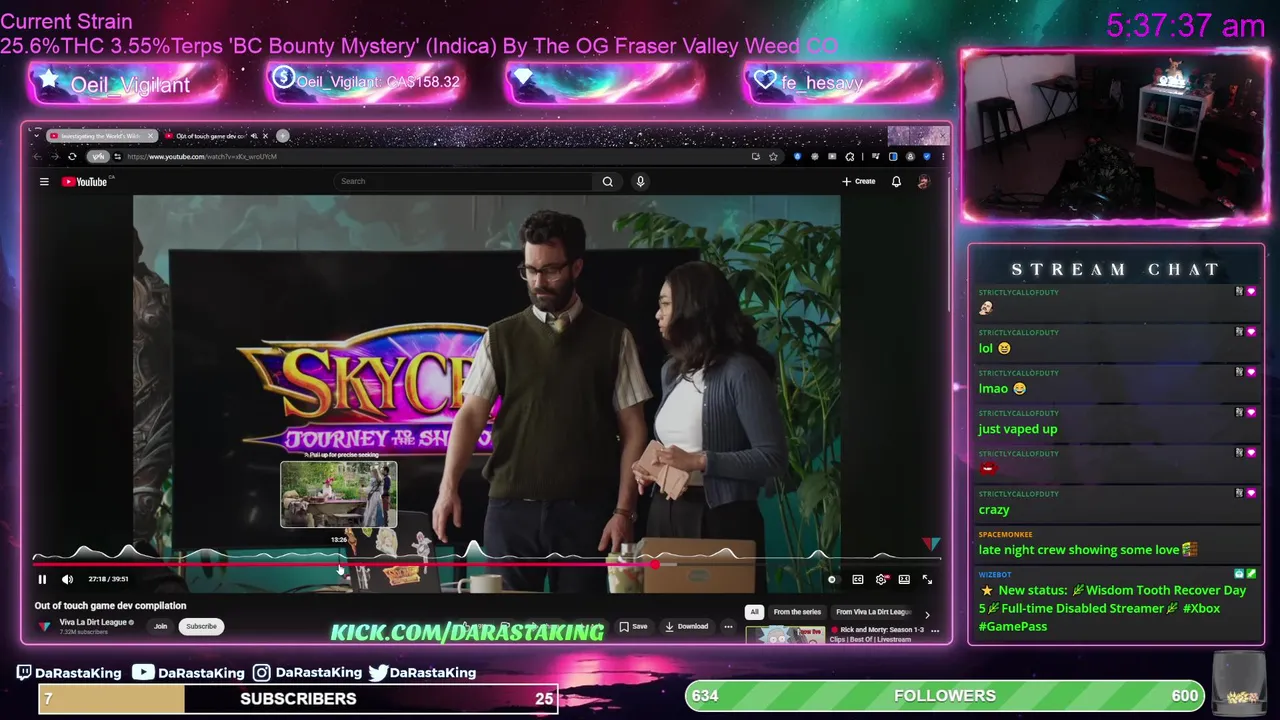Image resolution: width=1280 pixels, height=720 pixels.
Task: Select the 'From the series' chip
Action: click(x=797, y=612)
